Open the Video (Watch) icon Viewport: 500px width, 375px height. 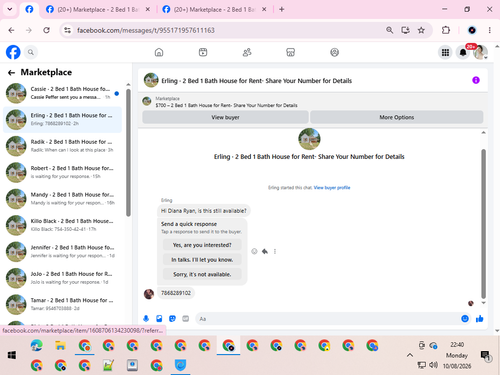point(203,52)
